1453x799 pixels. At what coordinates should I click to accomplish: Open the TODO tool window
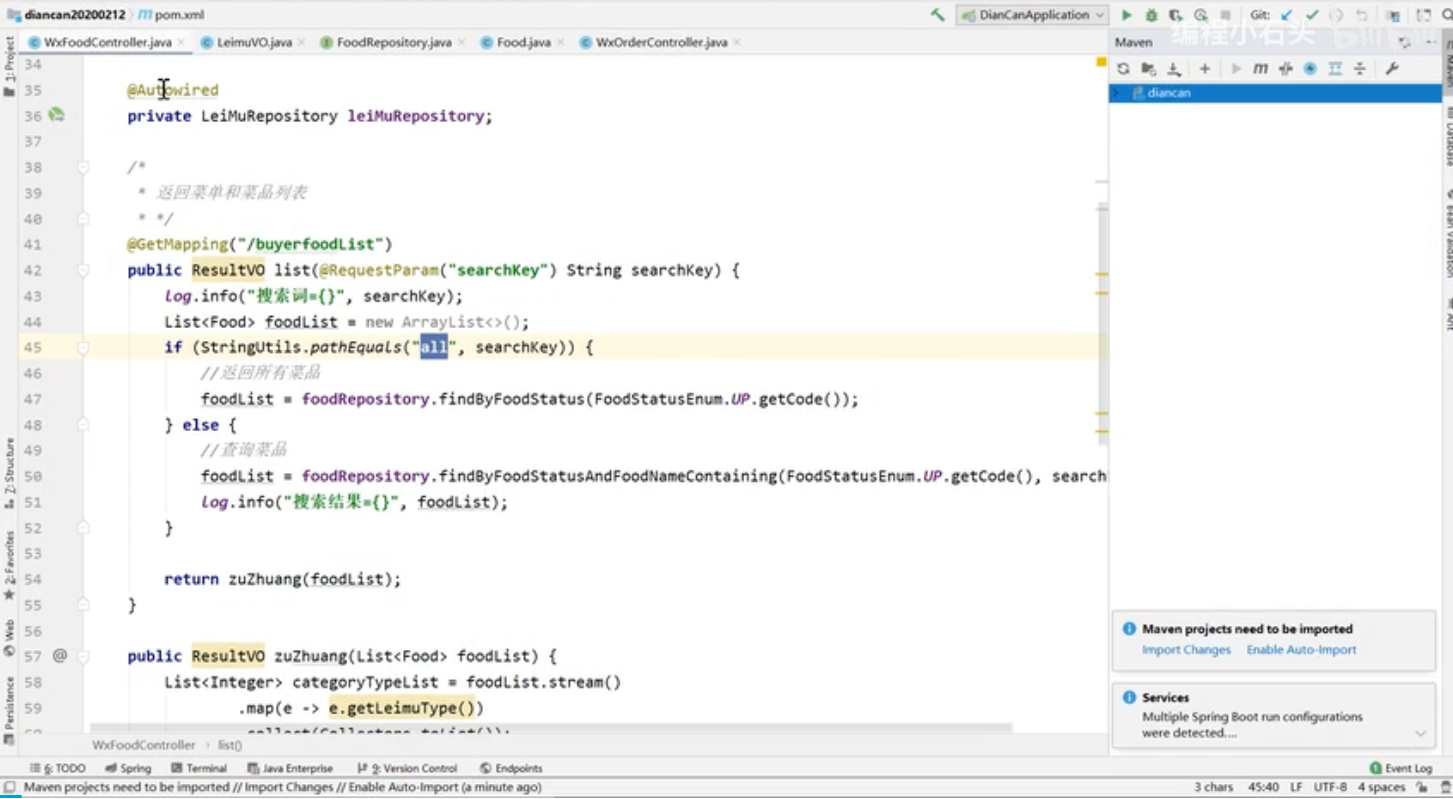tap(58, 768)
